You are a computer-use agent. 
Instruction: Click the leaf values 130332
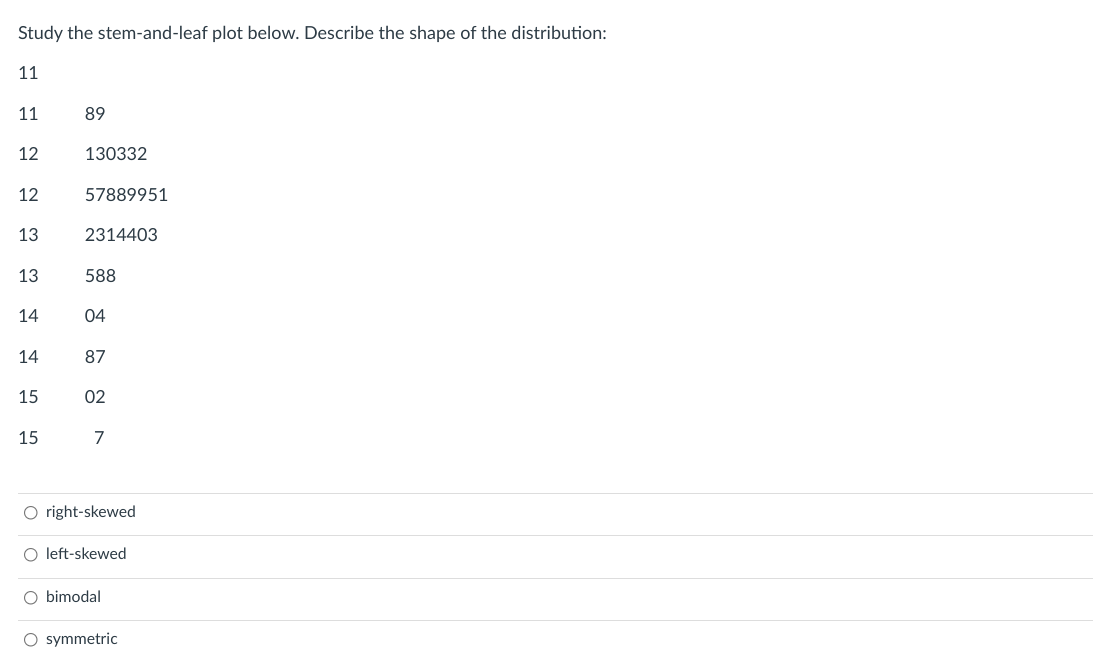[x=115, y=154]
